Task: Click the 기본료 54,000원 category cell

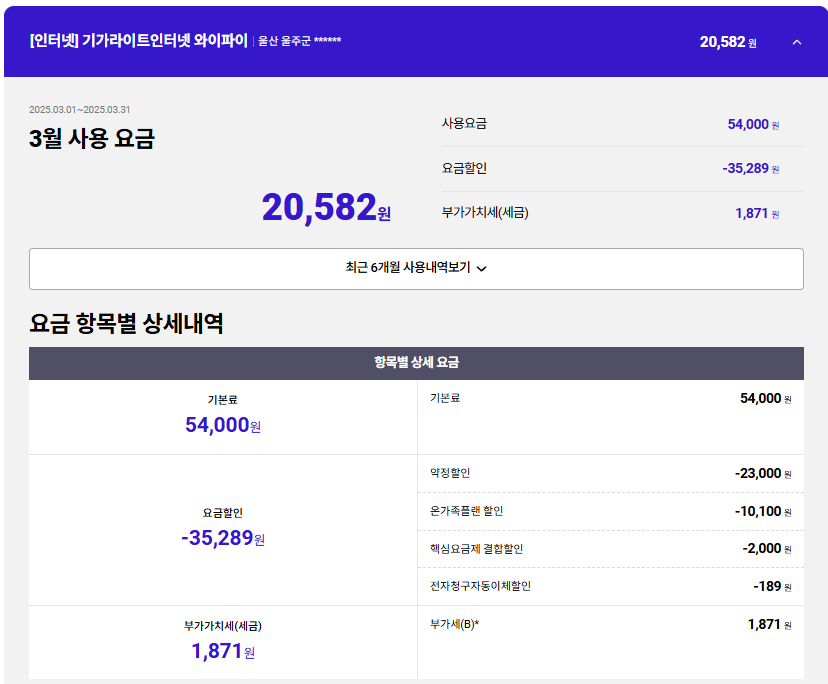Action: 222,417
